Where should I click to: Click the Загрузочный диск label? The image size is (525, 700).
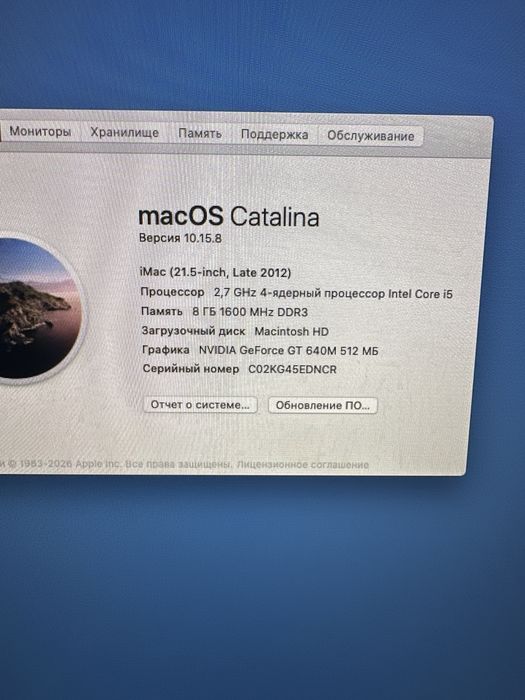[x=193, y=331]
